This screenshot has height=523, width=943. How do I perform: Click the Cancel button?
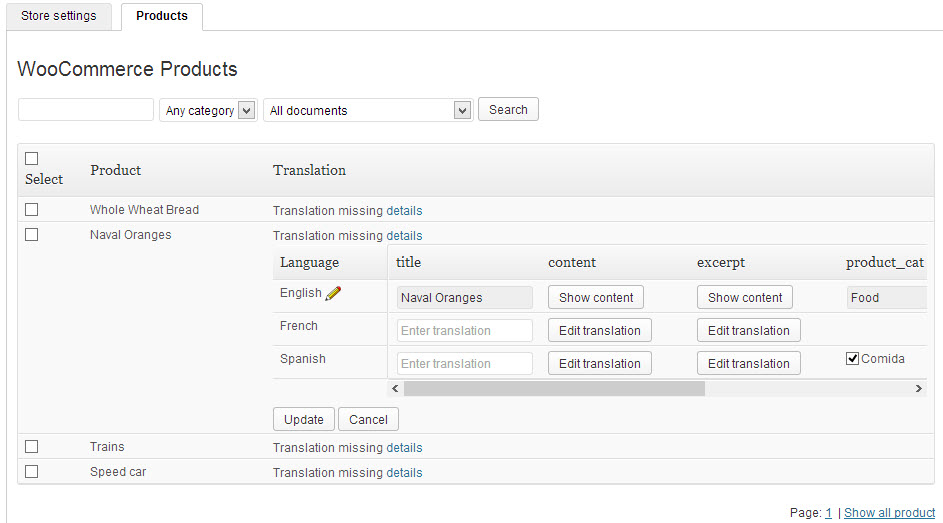(x=368, y=420)
